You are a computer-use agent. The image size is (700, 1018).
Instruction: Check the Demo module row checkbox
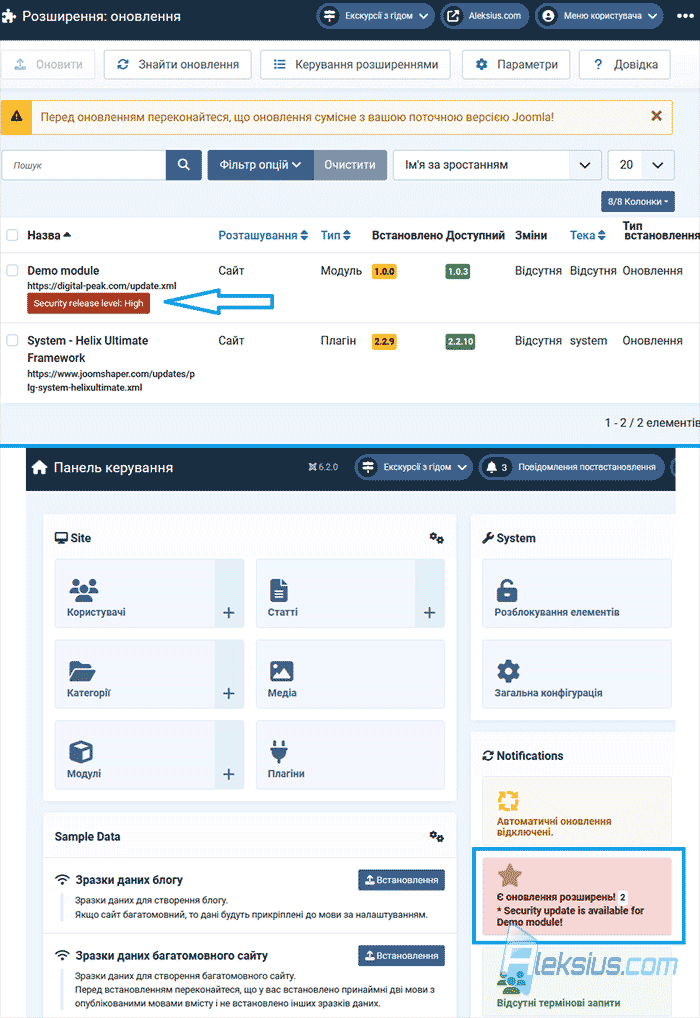point(12,270)
